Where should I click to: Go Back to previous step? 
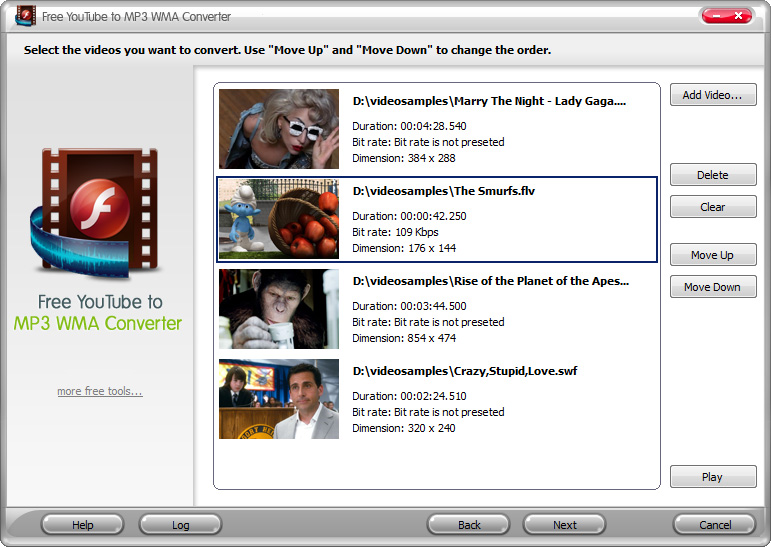point(469,525)
